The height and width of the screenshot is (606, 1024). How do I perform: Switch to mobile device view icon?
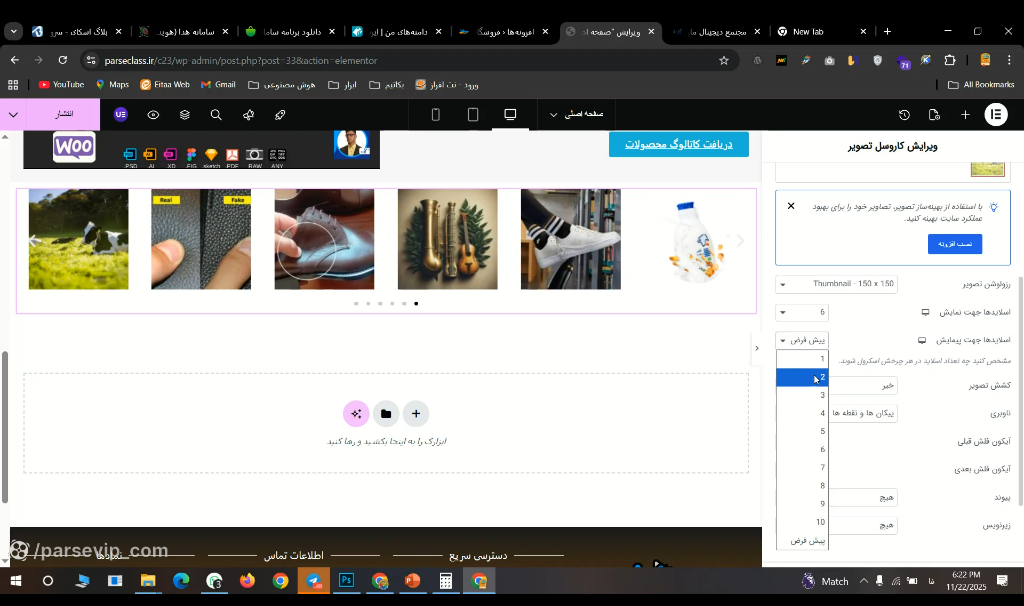click(436, 115)
